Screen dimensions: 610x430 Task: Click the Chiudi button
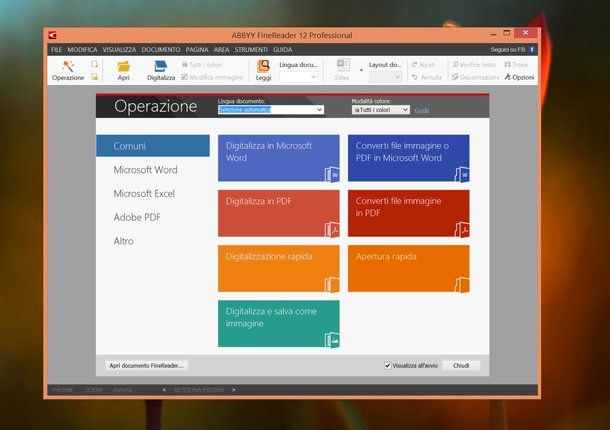tap(461, 365)
